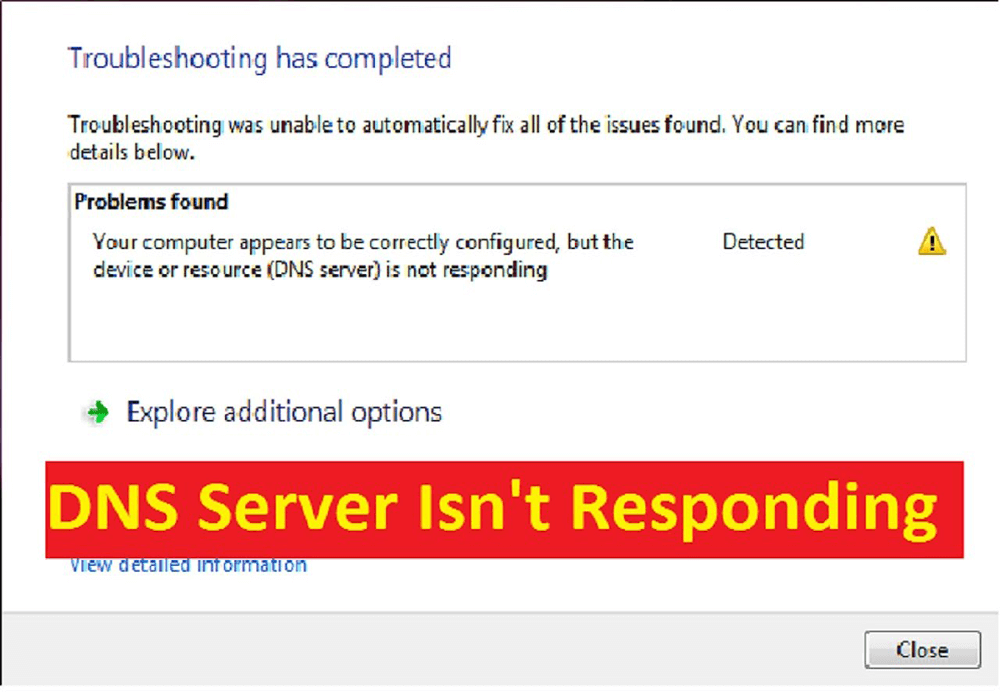Viewport: 1000px width, 700px height.
Task: Click Close to dismiss the troubleshooter
Action: [921, 650]
